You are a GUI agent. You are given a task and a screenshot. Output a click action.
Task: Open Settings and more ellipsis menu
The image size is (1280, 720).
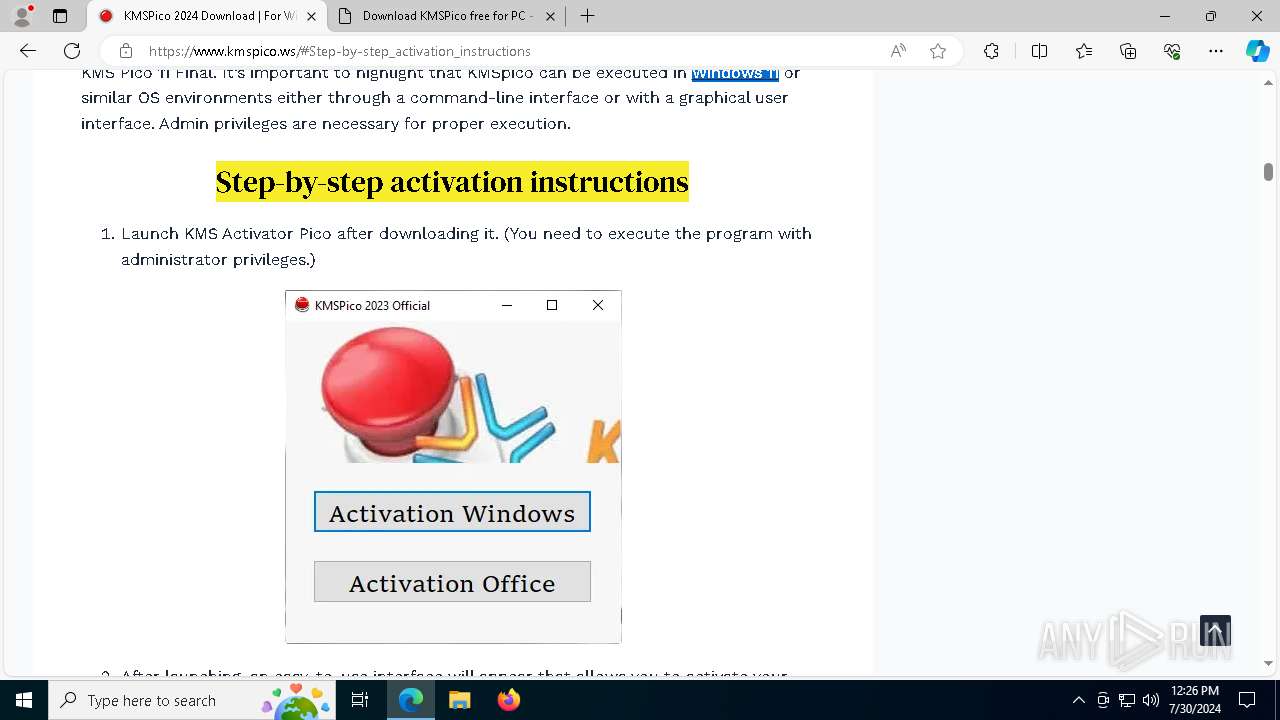pyautogui.click(x=1216, y=51)
